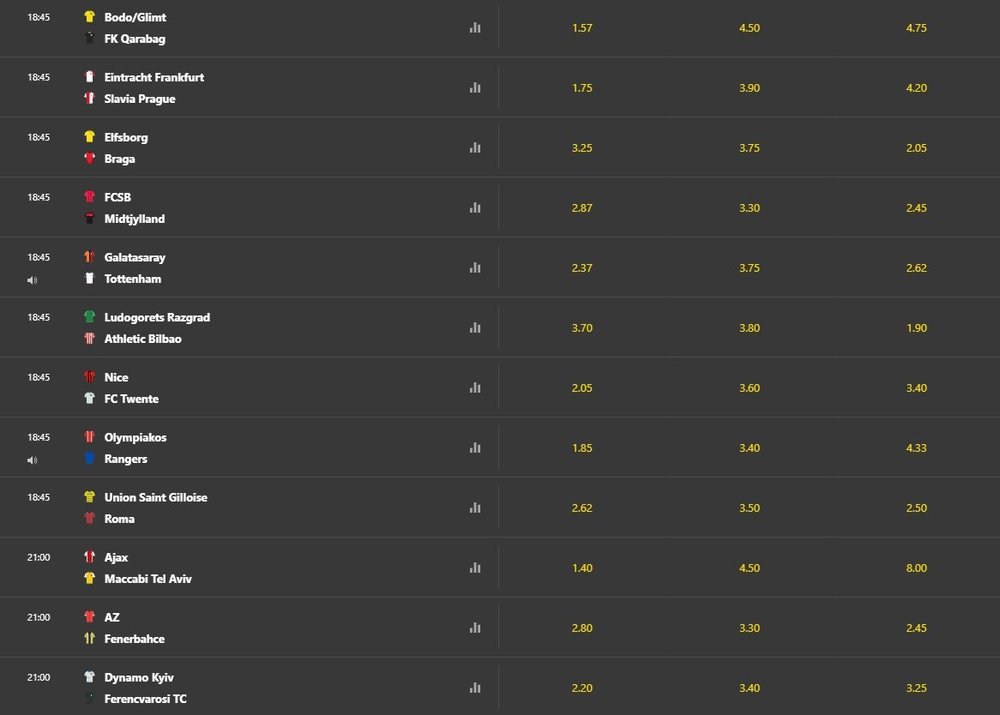
Task: Select Athletic Bilbao away odds 1.90
Action: (916, 328)
